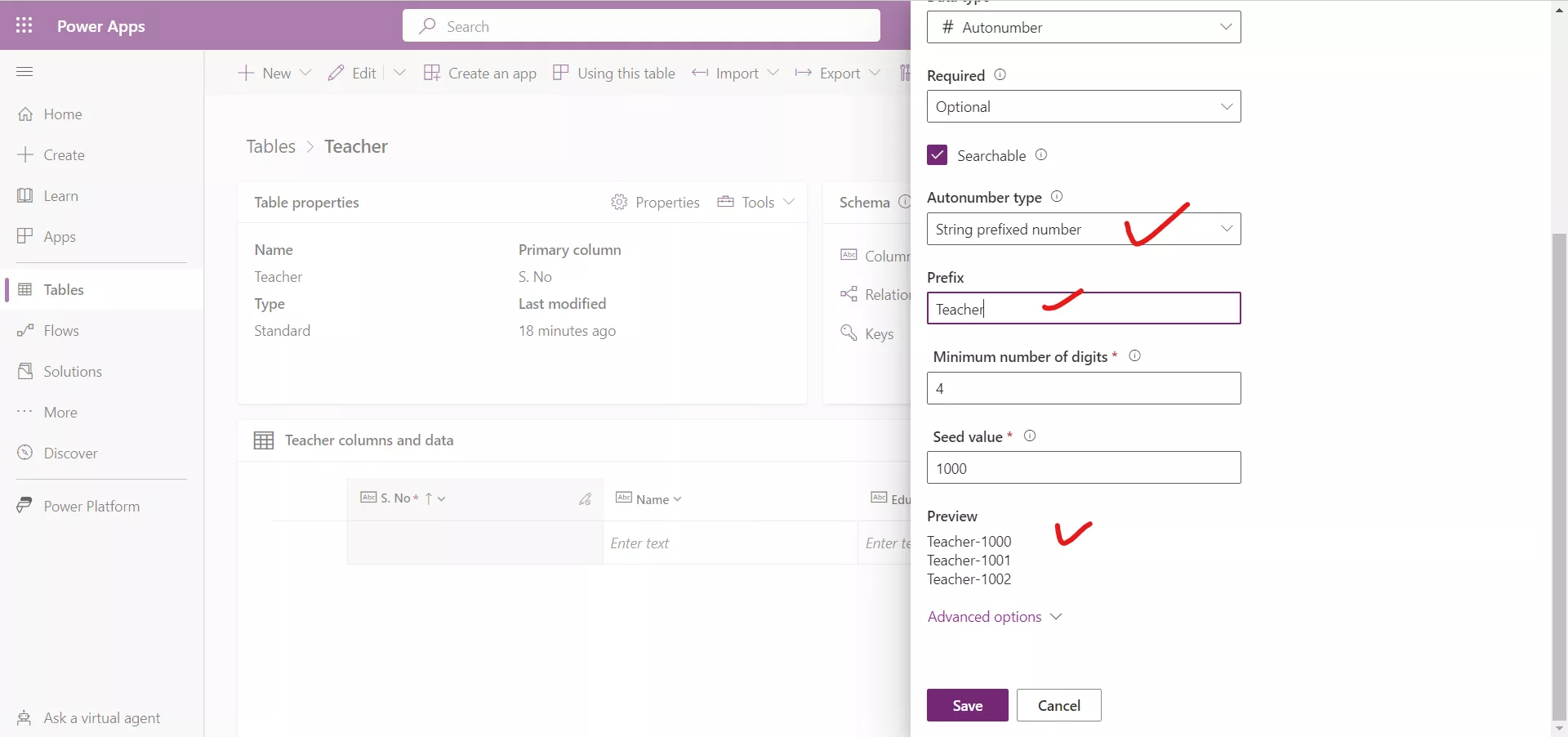Click the Minimum number of digits field
The width and height of the screenshot is (1568, 737).
tap(1084, 388)
